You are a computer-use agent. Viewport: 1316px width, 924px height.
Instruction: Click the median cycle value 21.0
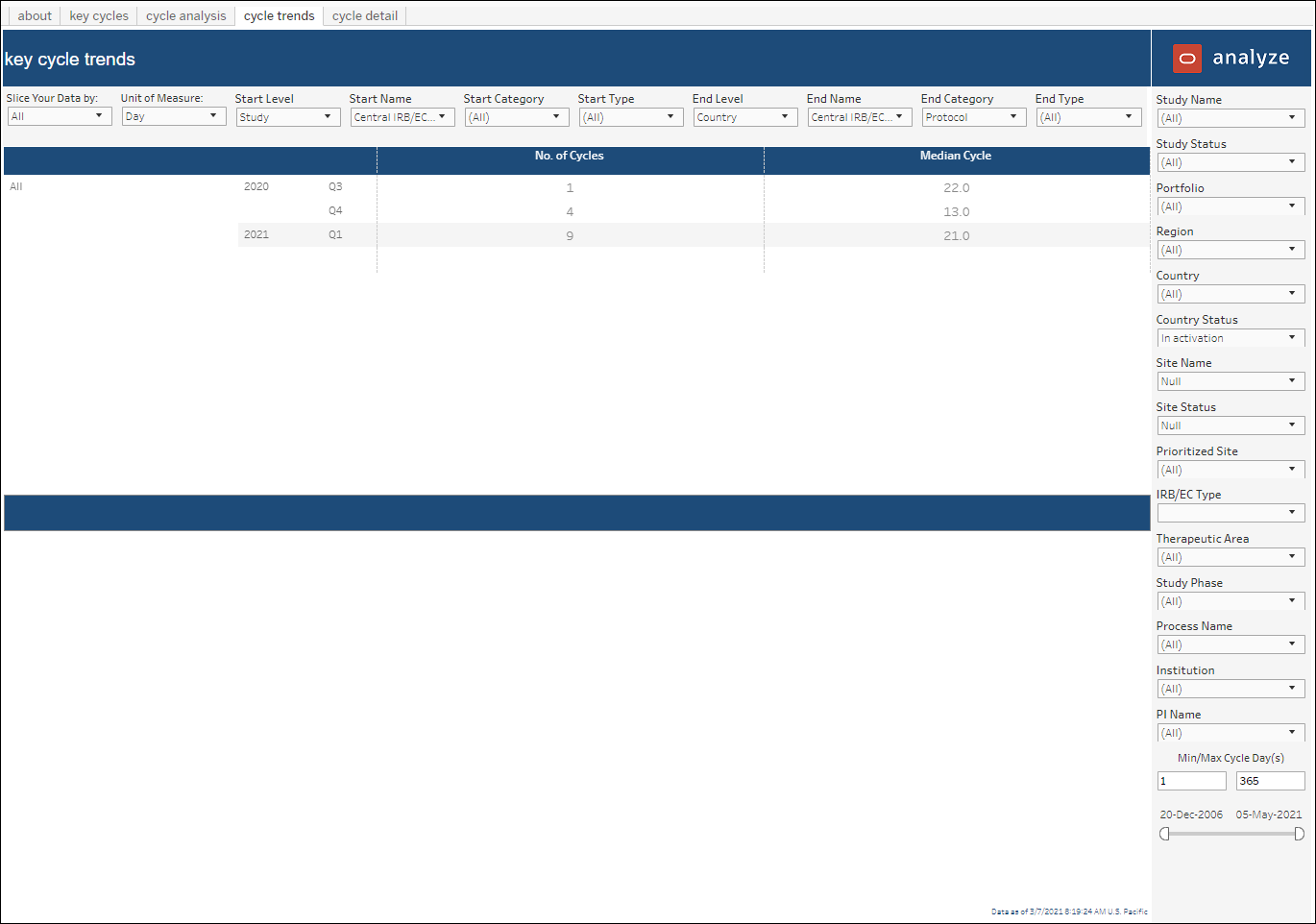point(957,236)
